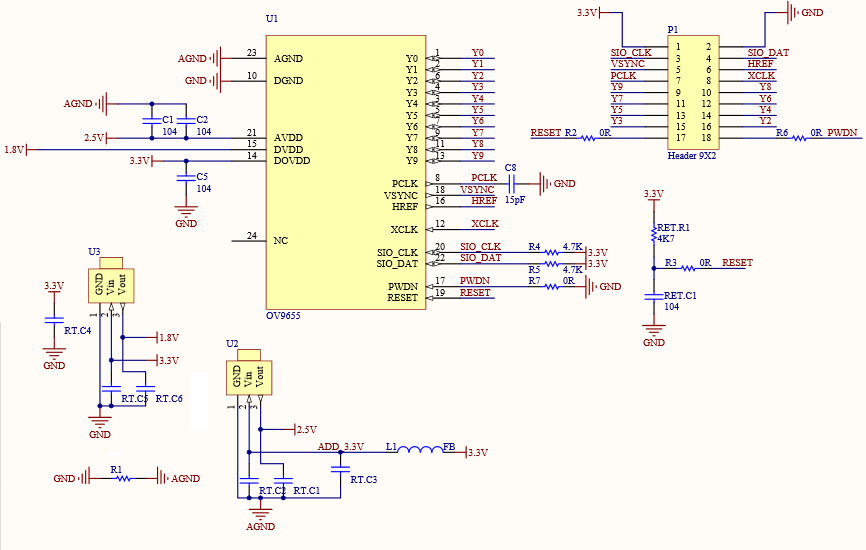Screen dimensions: 866x550
Task: Select the U1 OV9655 chip body
Action: point(346,172)
